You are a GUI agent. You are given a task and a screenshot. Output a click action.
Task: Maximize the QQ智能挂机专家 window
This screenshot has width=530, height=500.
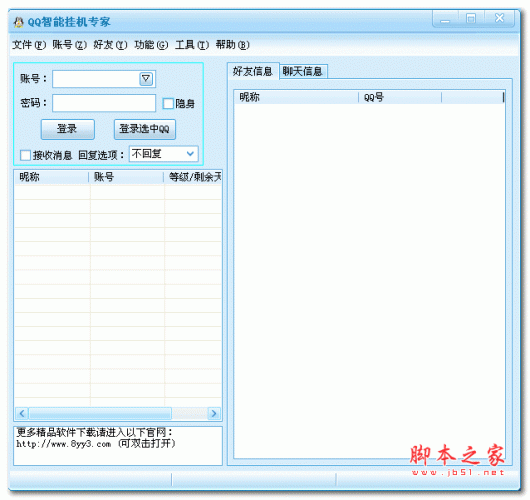(471, 19)
